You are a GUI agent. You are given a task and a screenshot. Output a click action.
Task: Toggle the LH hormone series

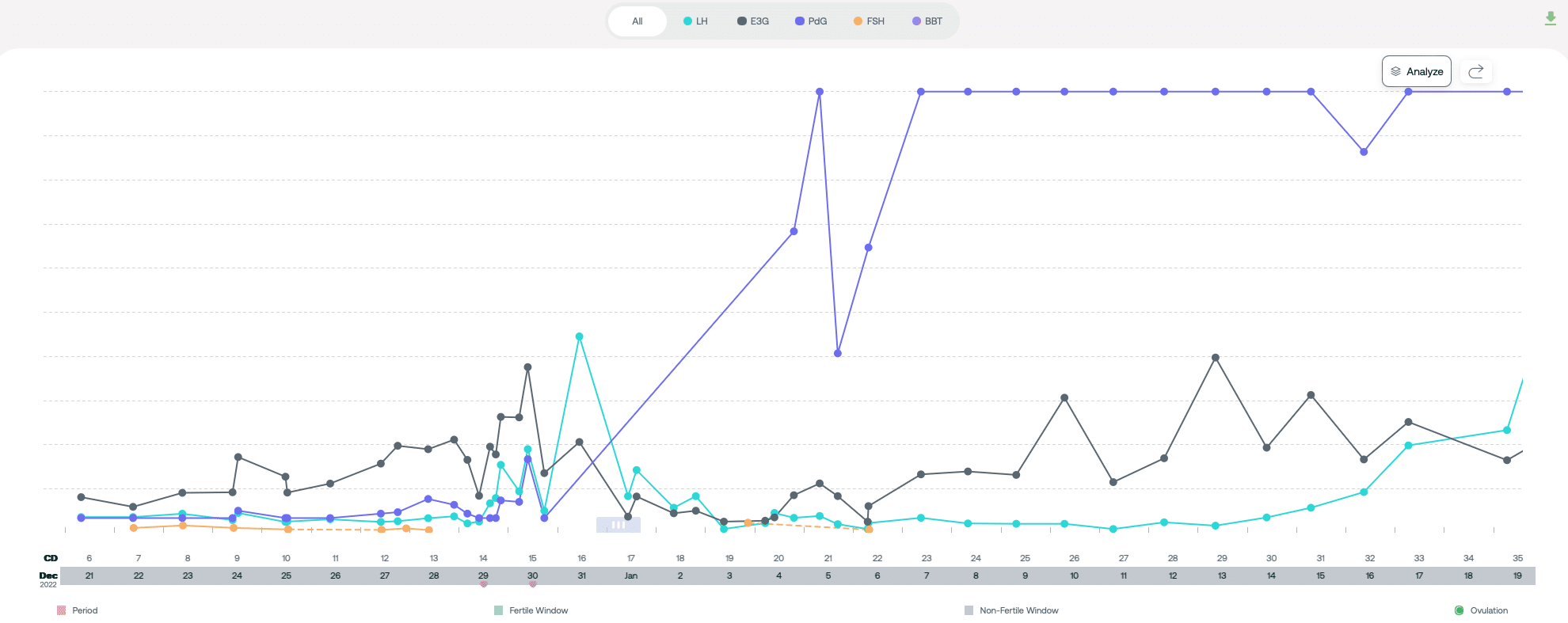(695, 21)
